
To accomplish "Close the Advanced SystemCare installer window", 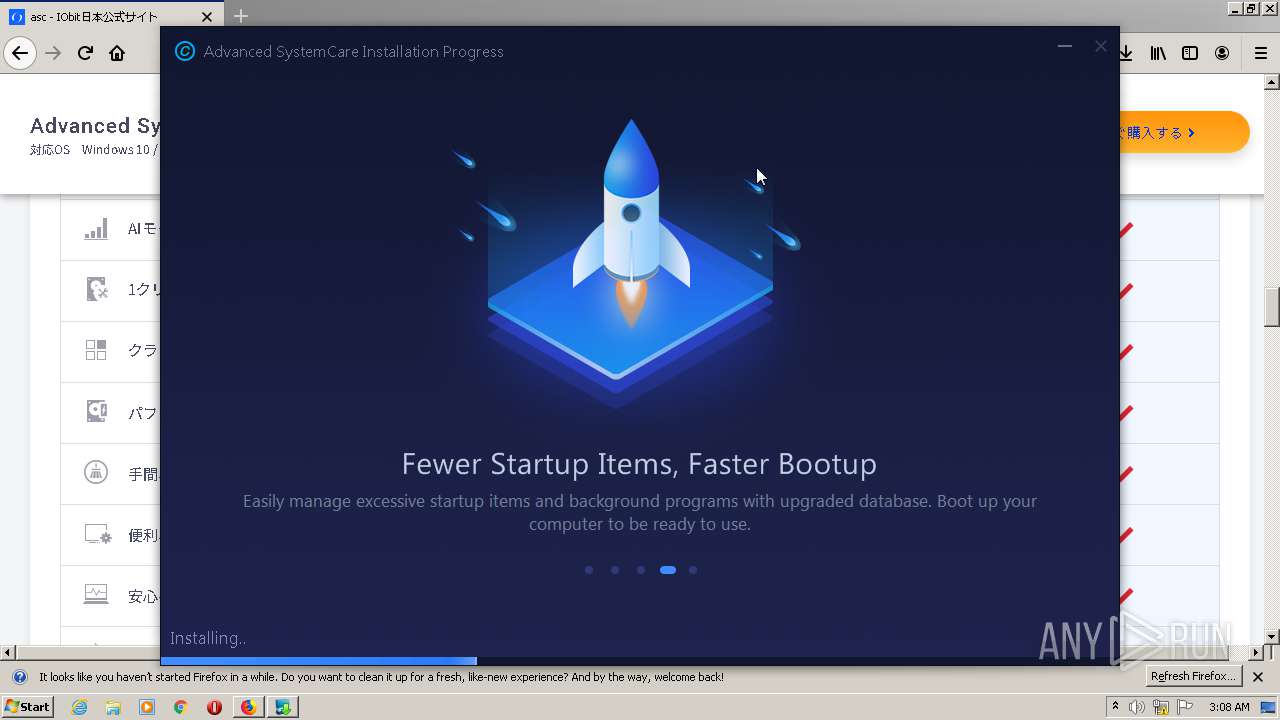I will [1101, 46].
